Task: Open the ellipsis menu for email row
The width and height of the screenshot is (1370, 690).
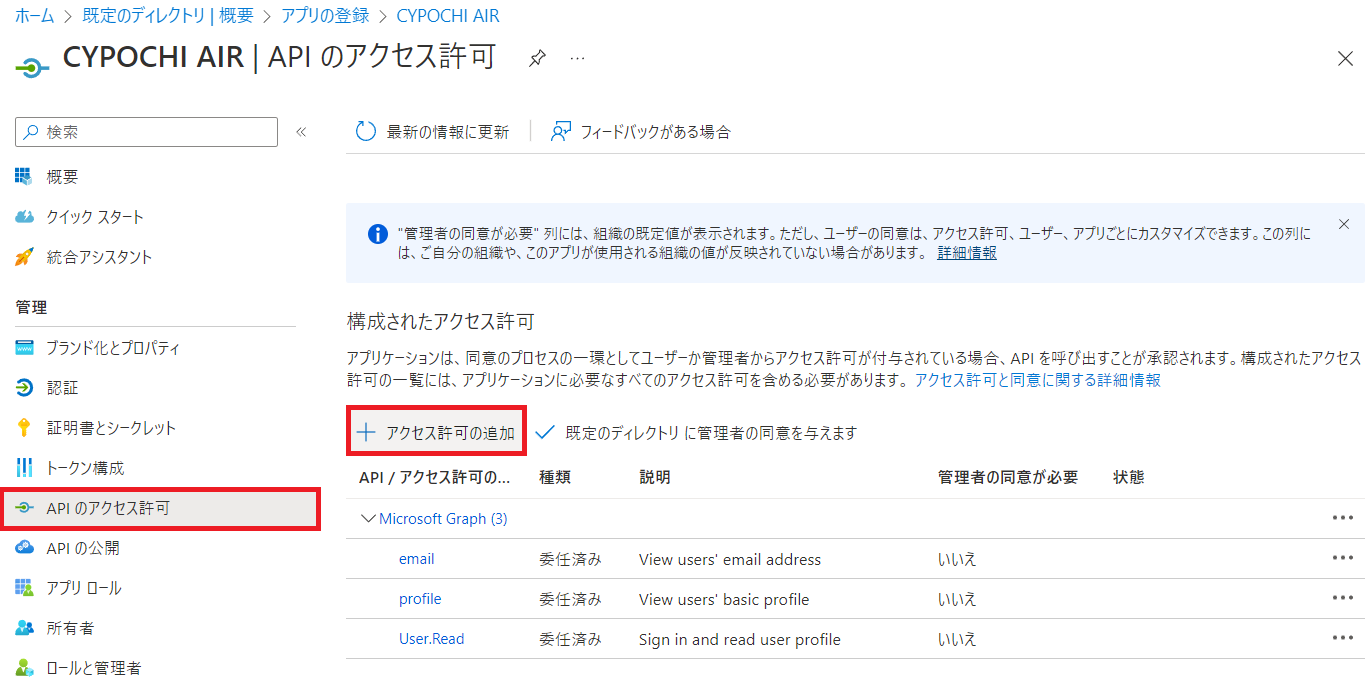Action: point(1343,558)
